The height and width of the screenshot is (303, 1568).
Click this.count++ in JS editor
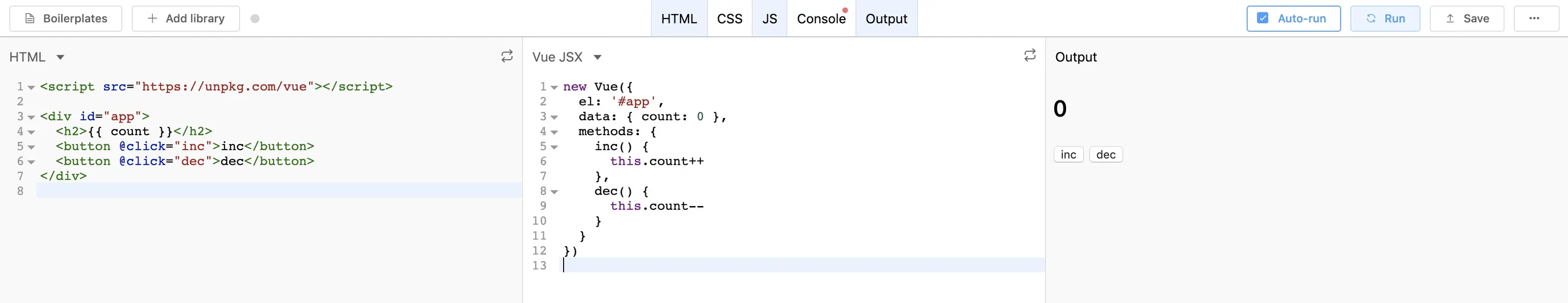click(x=657, y=161)
